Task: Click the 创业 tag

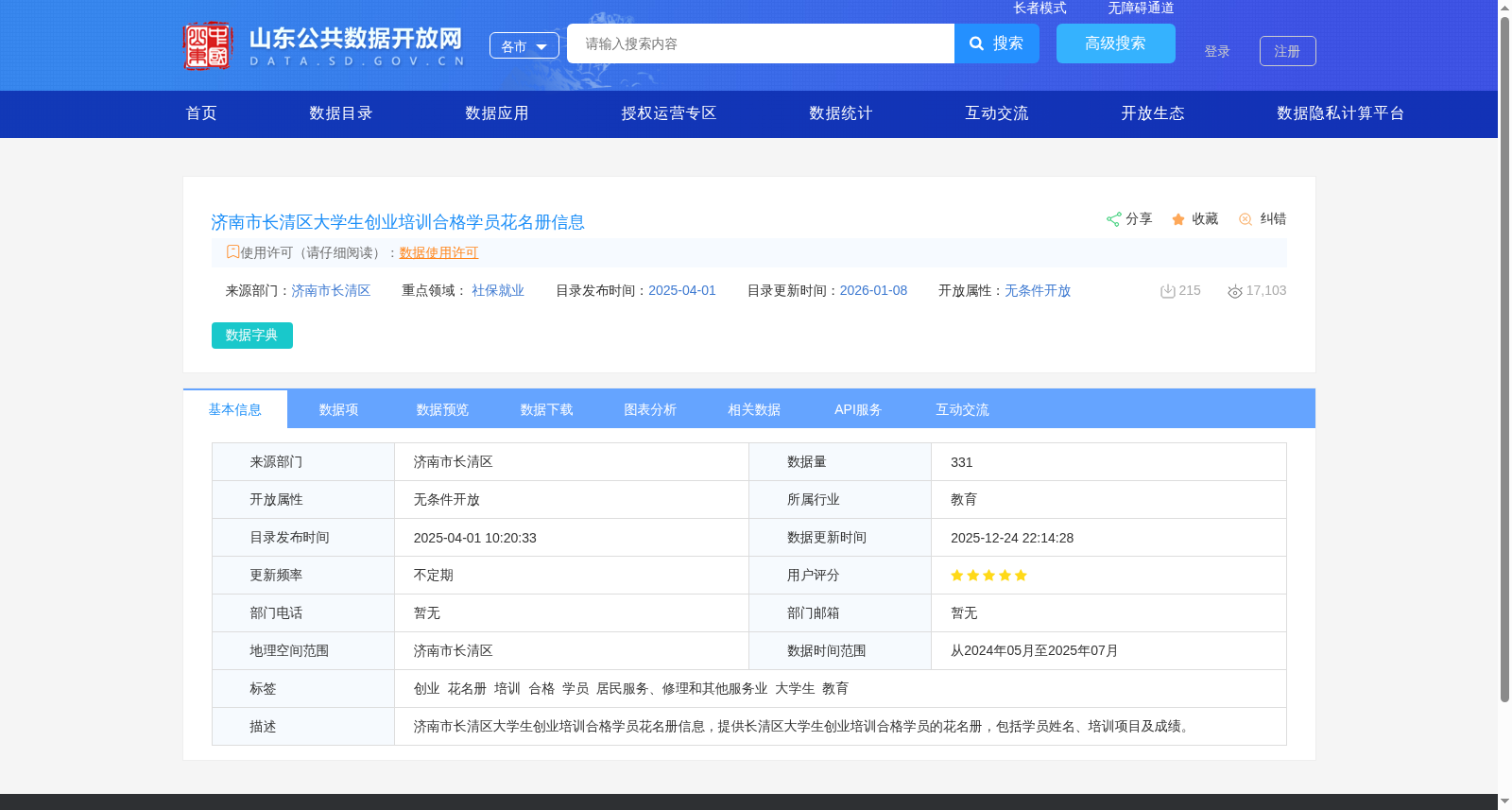Action: [427, 689]
